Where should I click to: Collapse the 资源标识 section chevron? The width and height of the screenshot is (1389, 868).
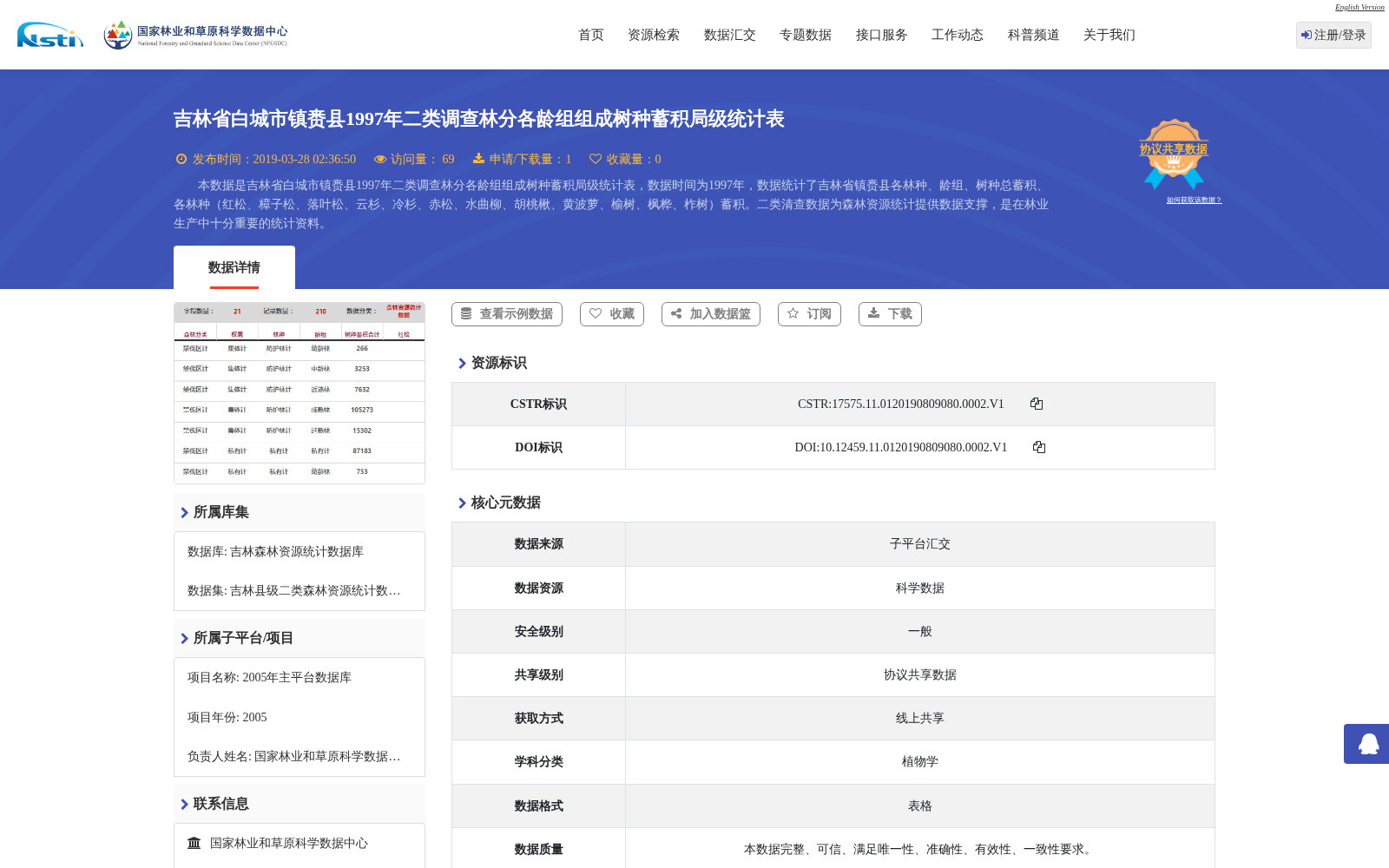[x=462, y=363]
